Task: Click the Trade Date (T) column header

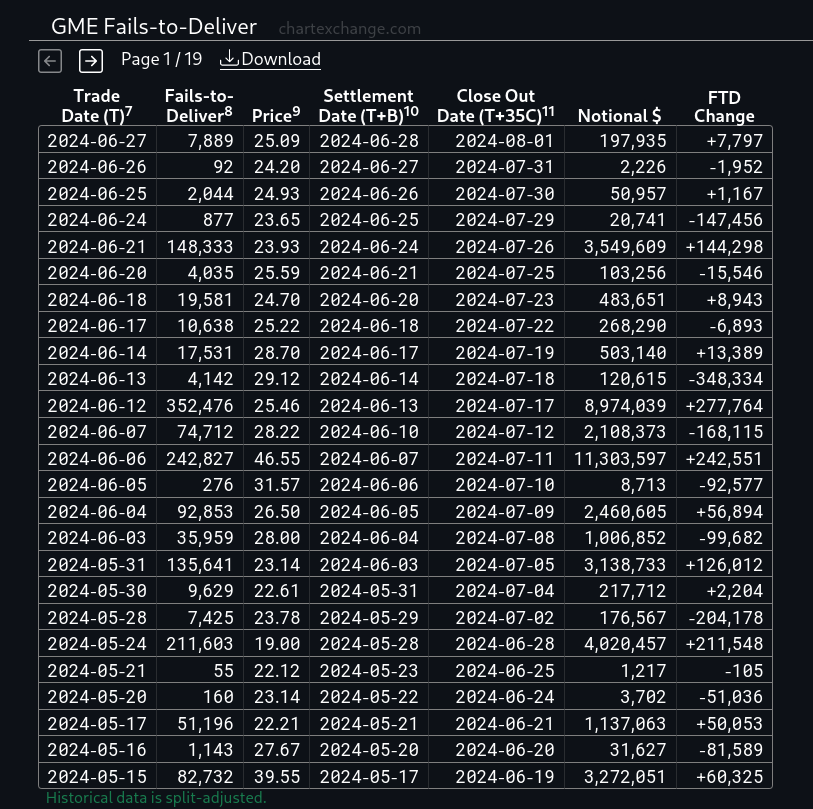Action: click(97, 106)
